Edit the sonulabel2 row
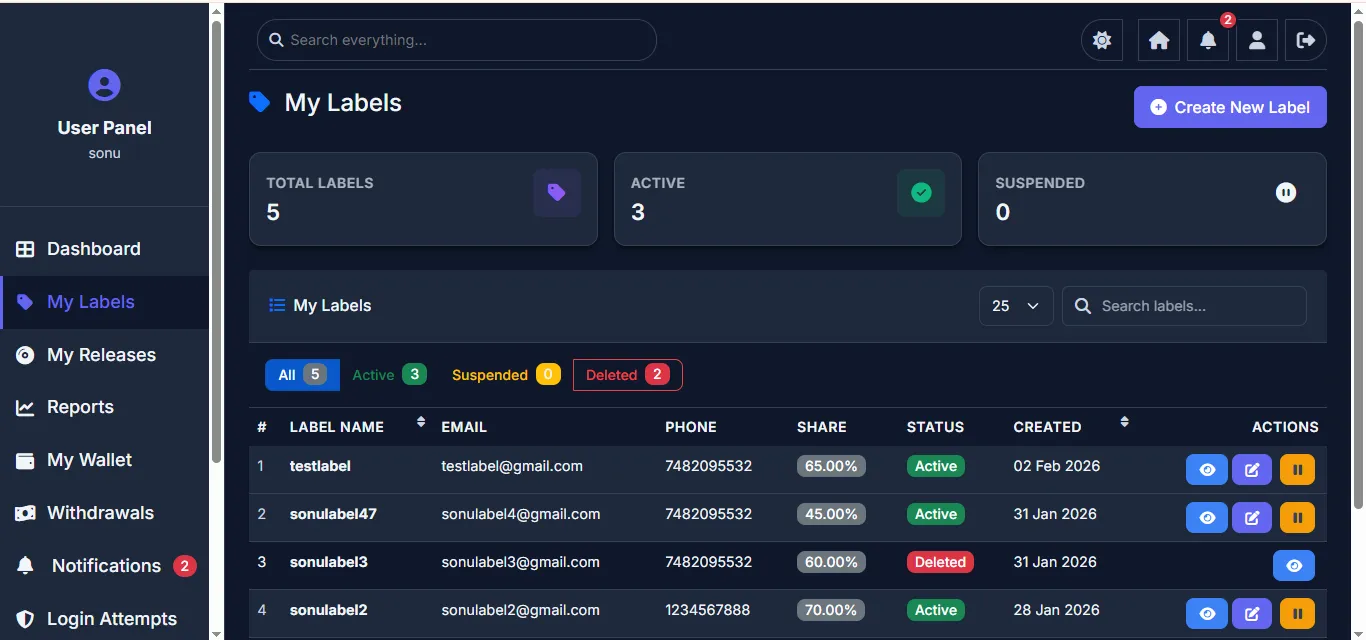 coord(1252,613)
